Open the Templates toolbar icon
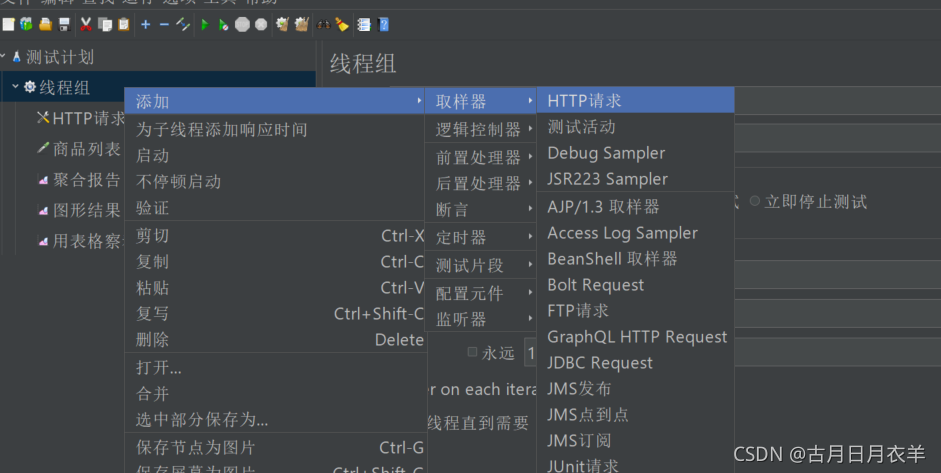This screenshot has width=941, height=473. coord(26,25)
